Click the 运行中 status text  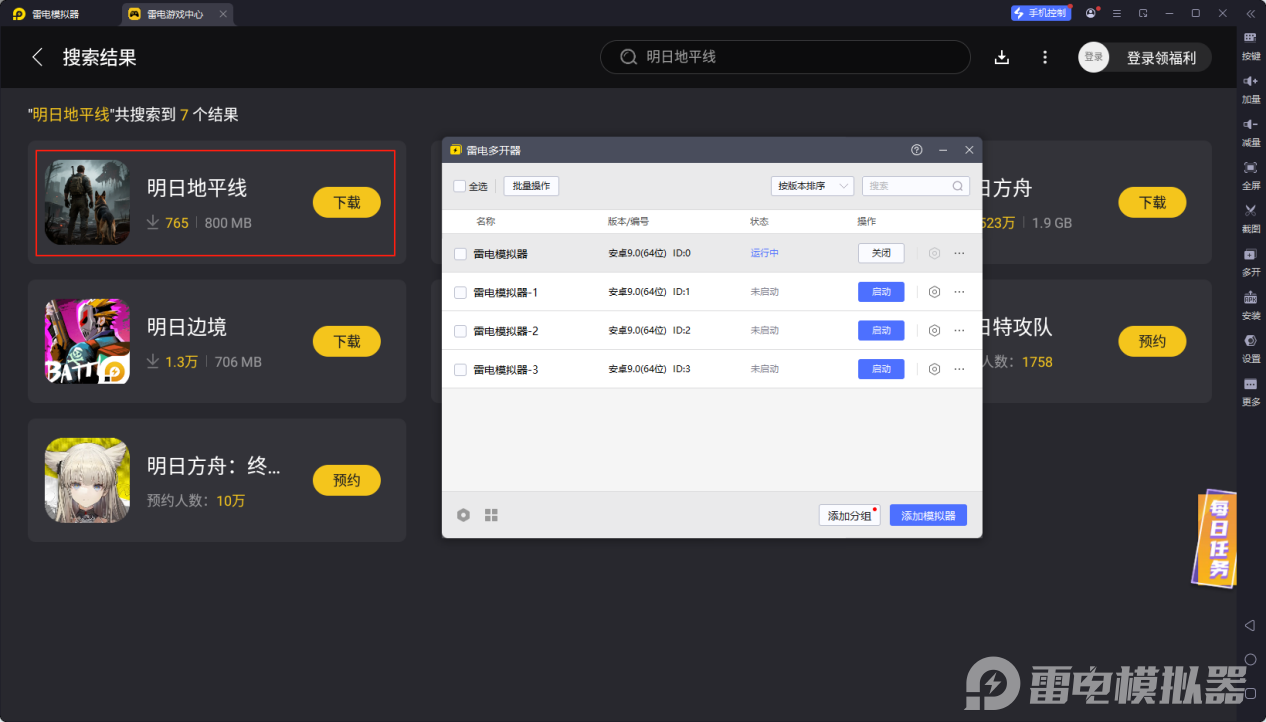[x=764, y=253]
